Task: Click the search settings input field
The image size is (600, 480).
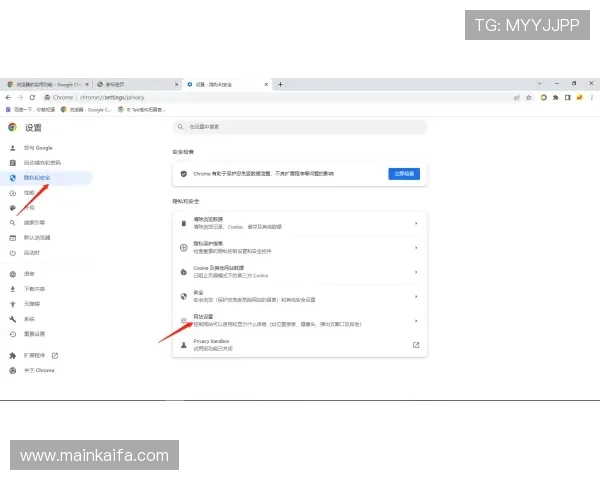Action: click(300, 127)
